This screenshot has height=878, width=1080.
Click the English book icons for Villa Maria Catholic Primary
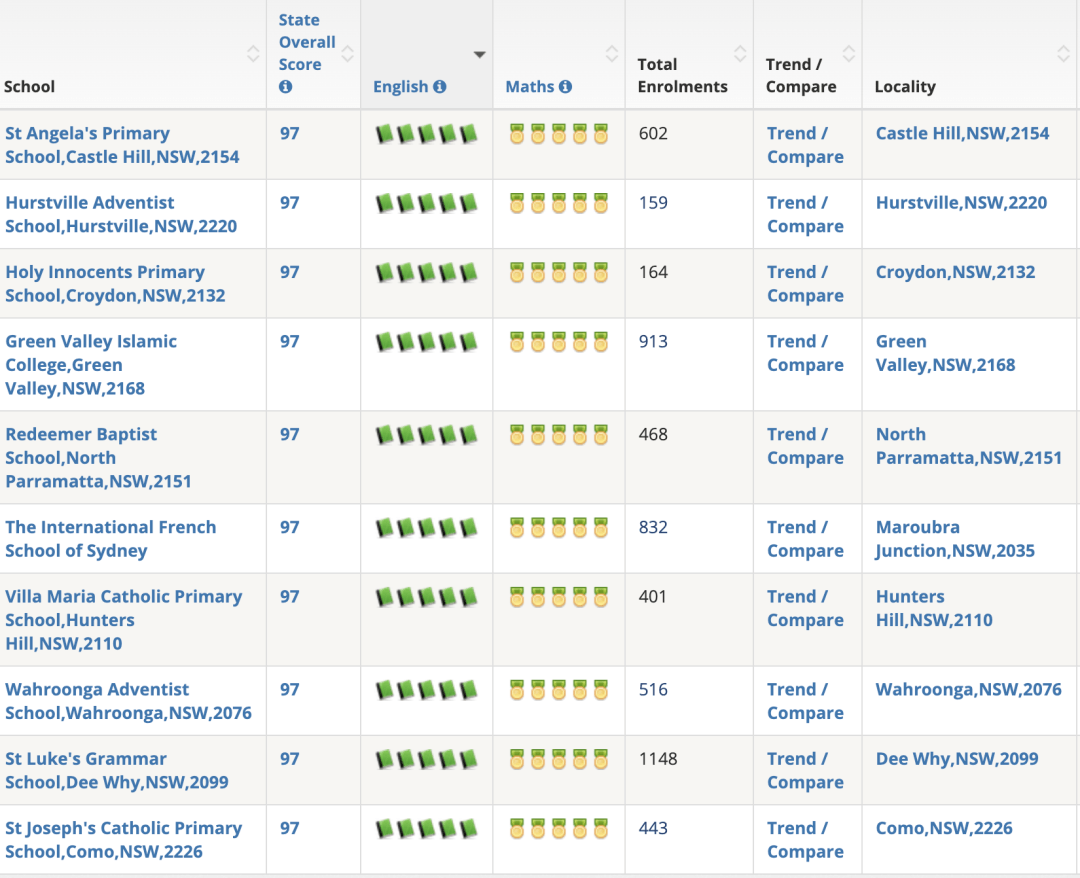pyautogui.click(x=427, y=597)
